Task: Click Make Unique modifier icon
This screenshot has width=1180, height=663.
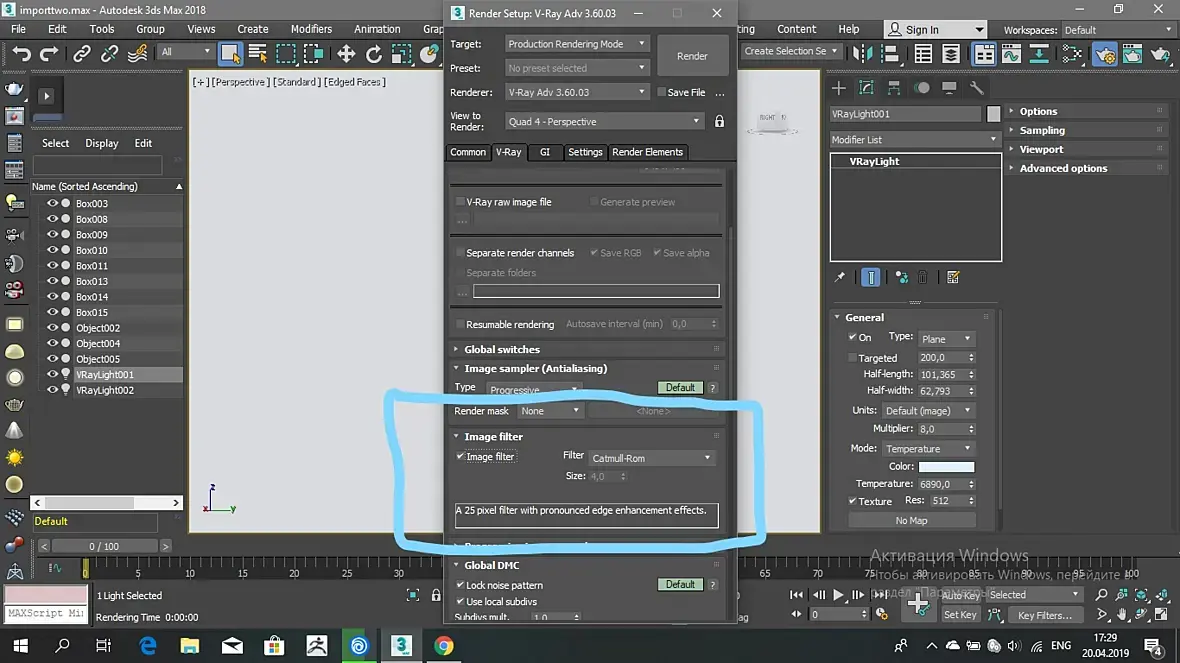Action: [x=902, y=278]
